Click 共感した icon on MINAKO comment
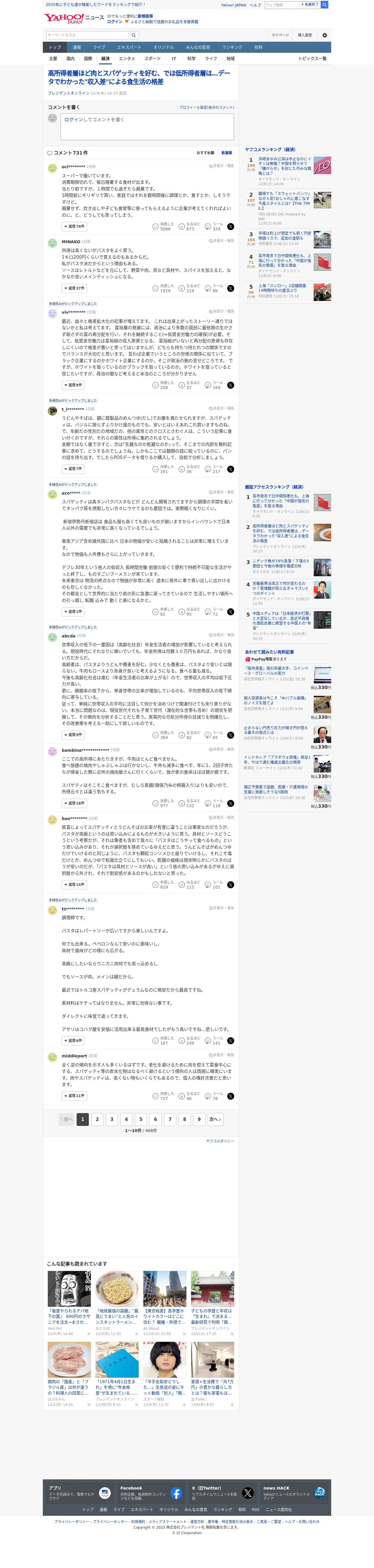Viewport: 374px width, 1568px height. click(155, 288)
